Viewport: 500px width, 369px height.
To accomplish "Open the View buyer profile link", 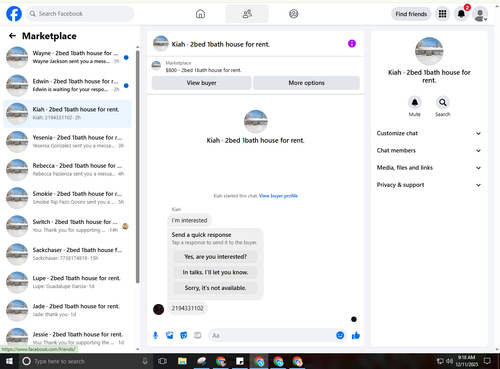I will tap(278, 196).
